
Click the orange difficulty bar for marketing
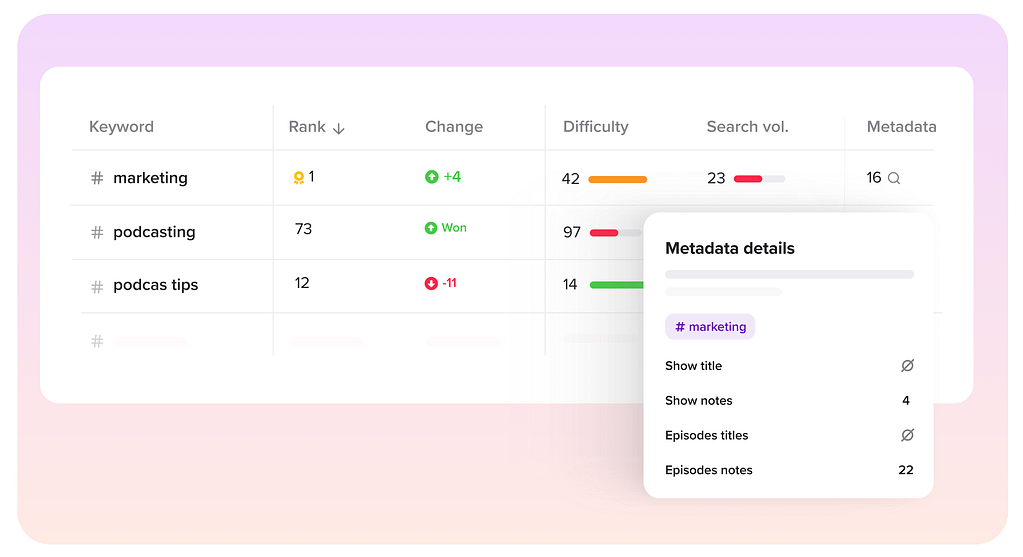pyautogui.click(x=617, y=179)
